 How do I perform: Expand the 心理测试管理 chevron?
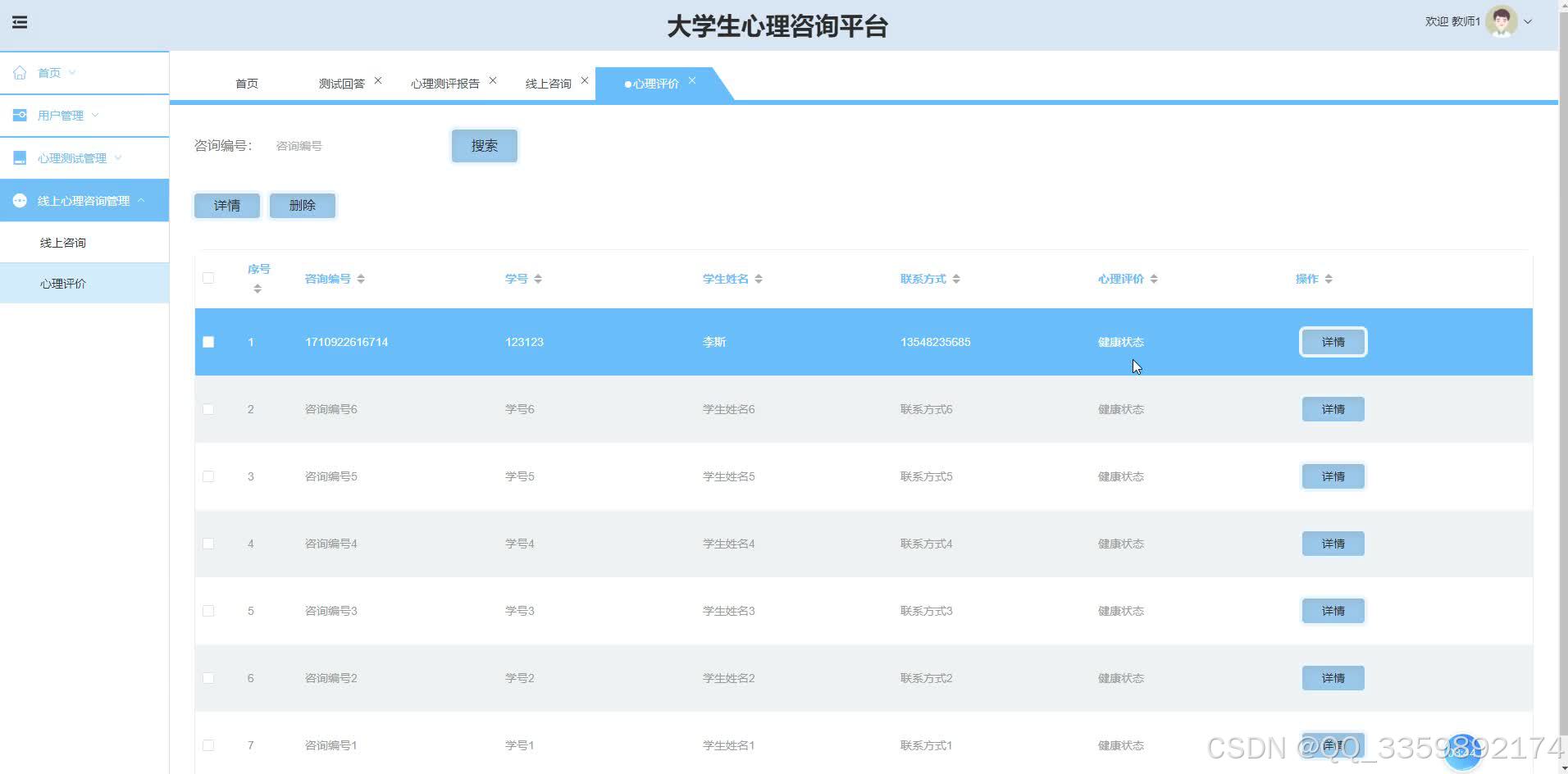coord(118,157)
